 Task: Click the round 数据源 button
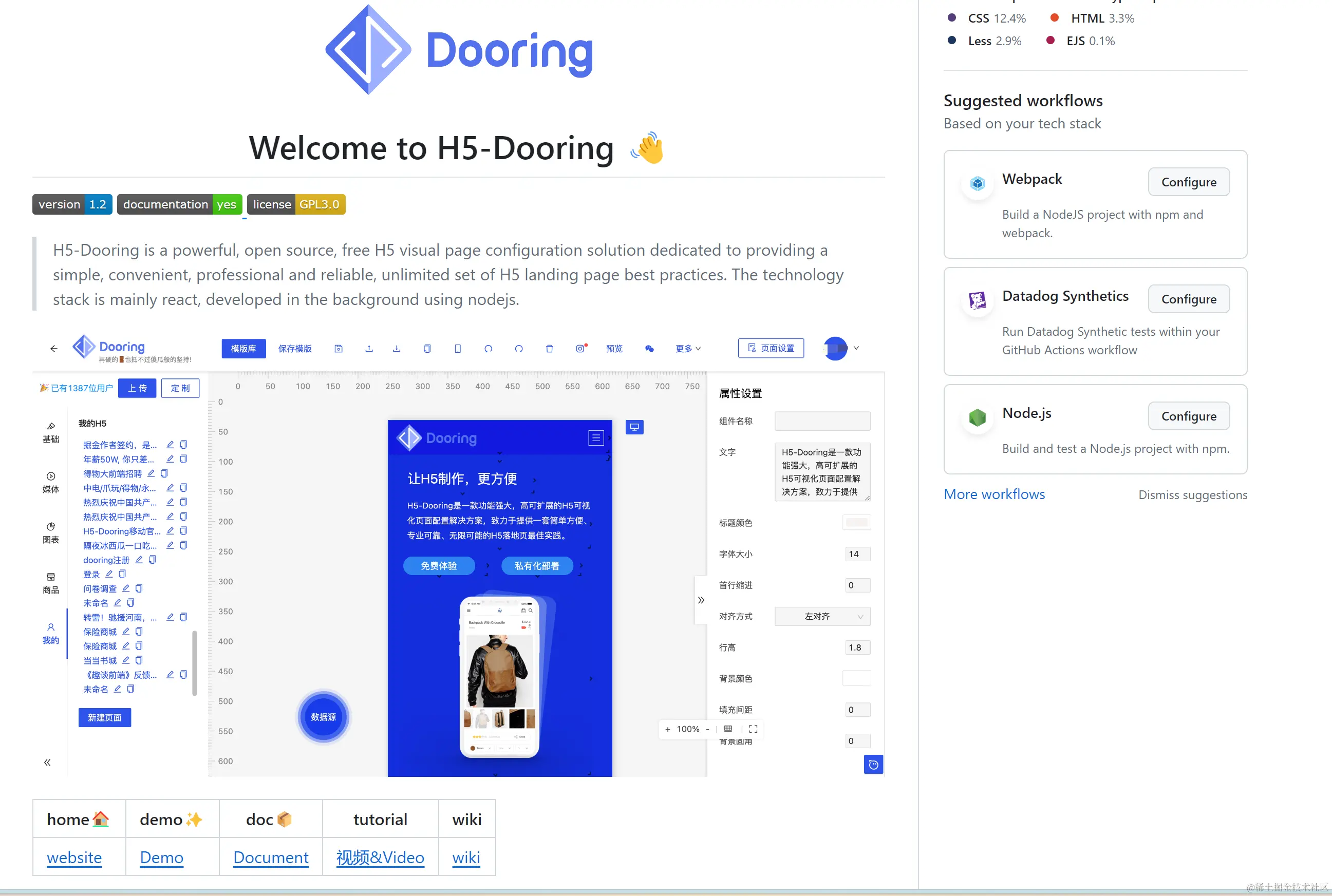(324, 717)
